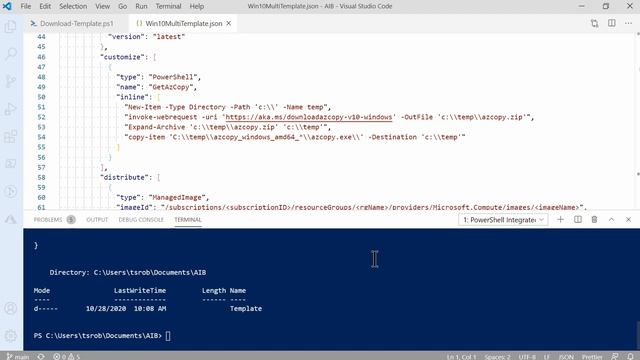
Task: Open the Azure view in activity bar
Action: 11,219
